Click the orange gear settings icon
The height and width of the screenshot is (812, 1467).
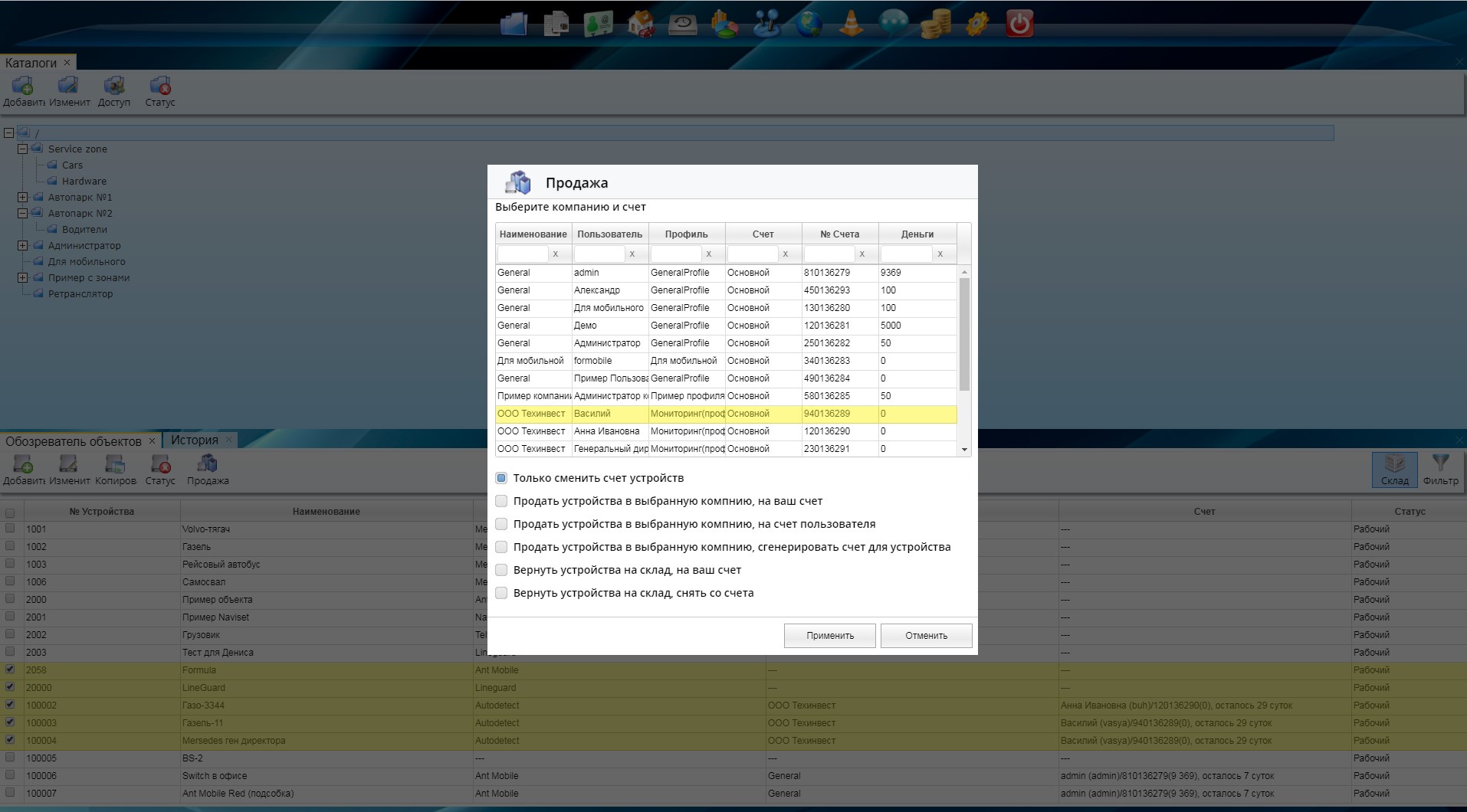[x=977, y=24]
